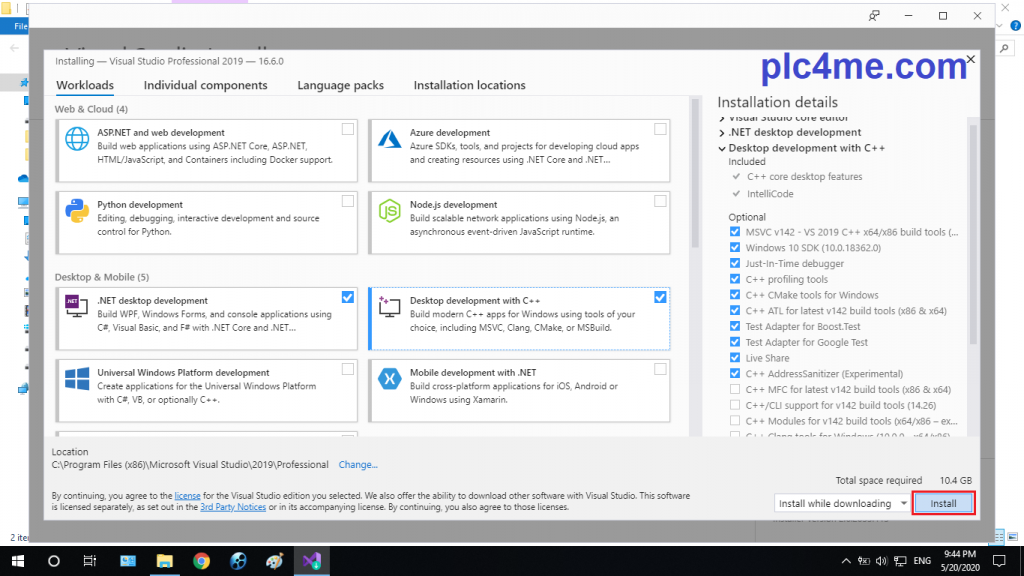
Task: Expand .NET desktop development details
Action: 722,132
